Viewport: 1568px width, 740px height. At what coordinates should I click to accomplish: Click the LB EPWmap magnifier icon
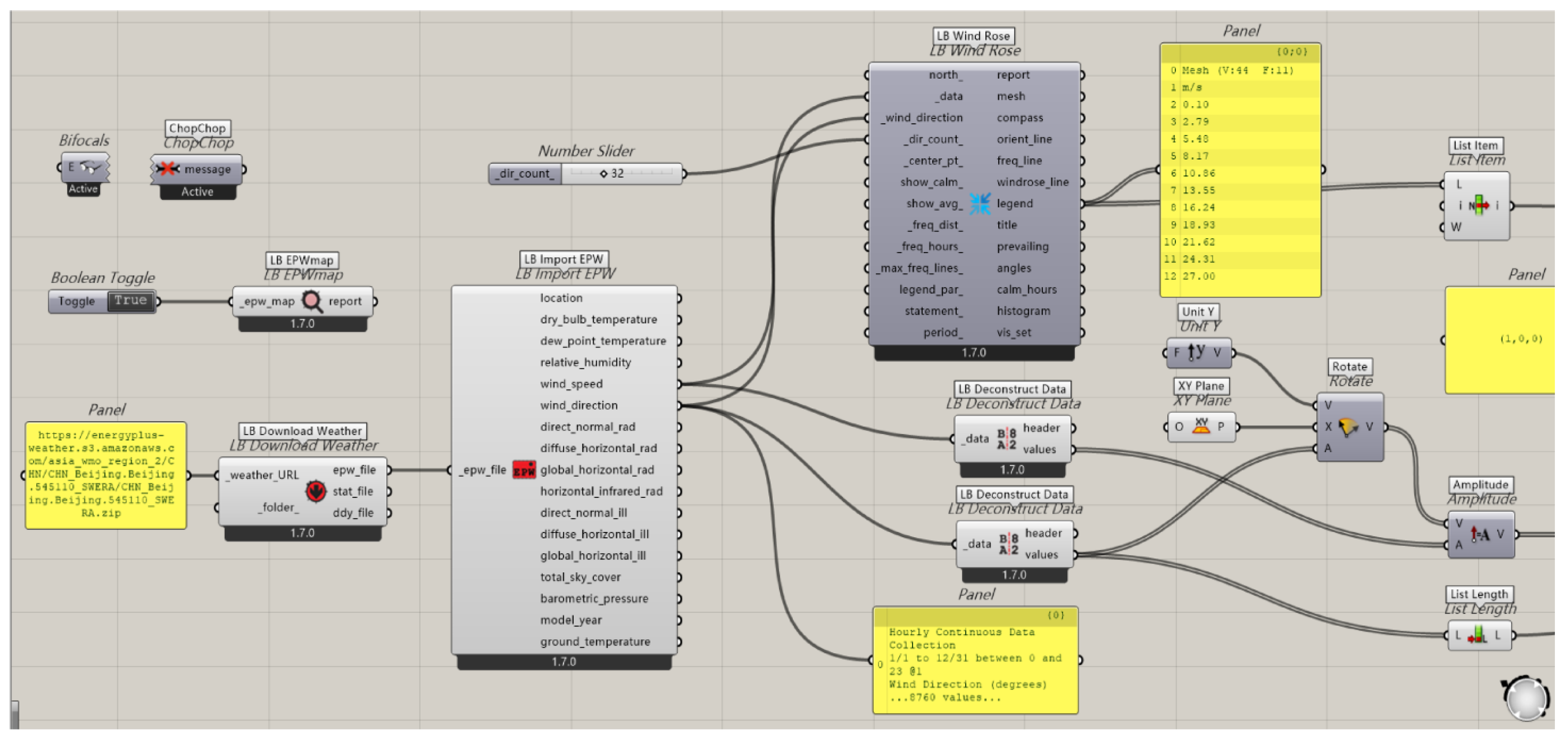click(312, 301)
